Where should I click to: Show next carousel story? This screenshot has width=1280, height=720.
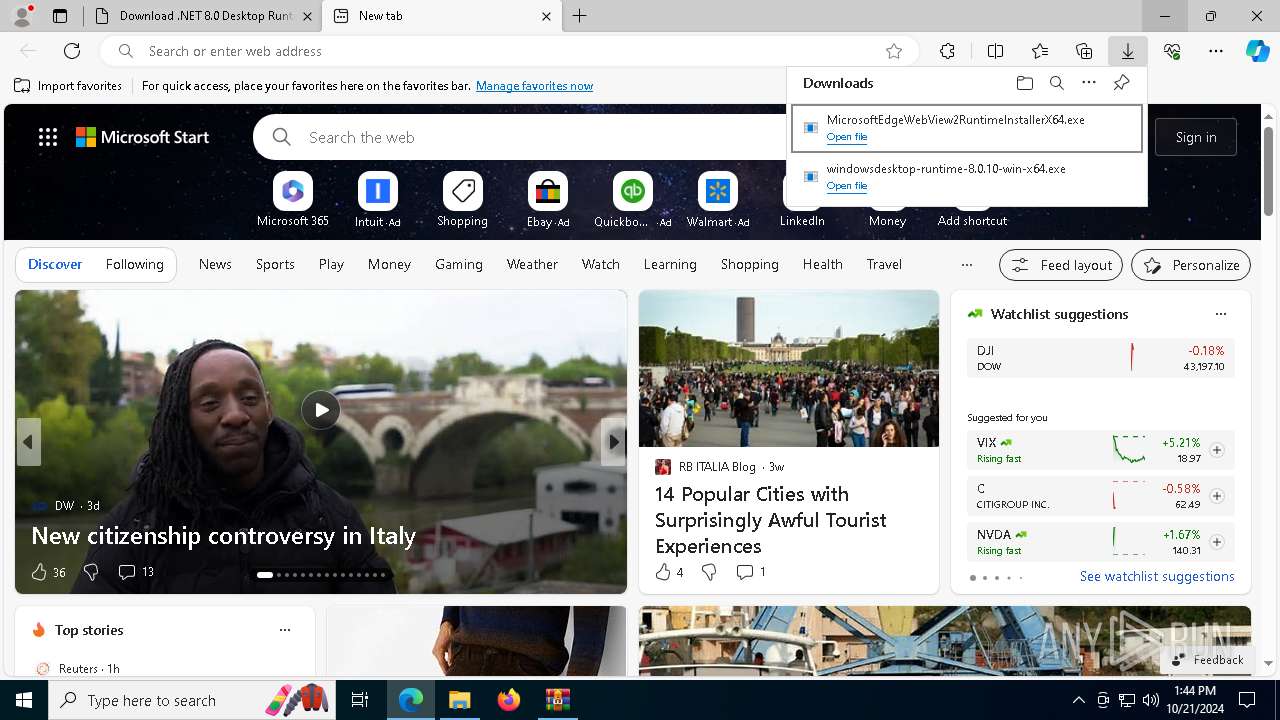click(614, 442)
